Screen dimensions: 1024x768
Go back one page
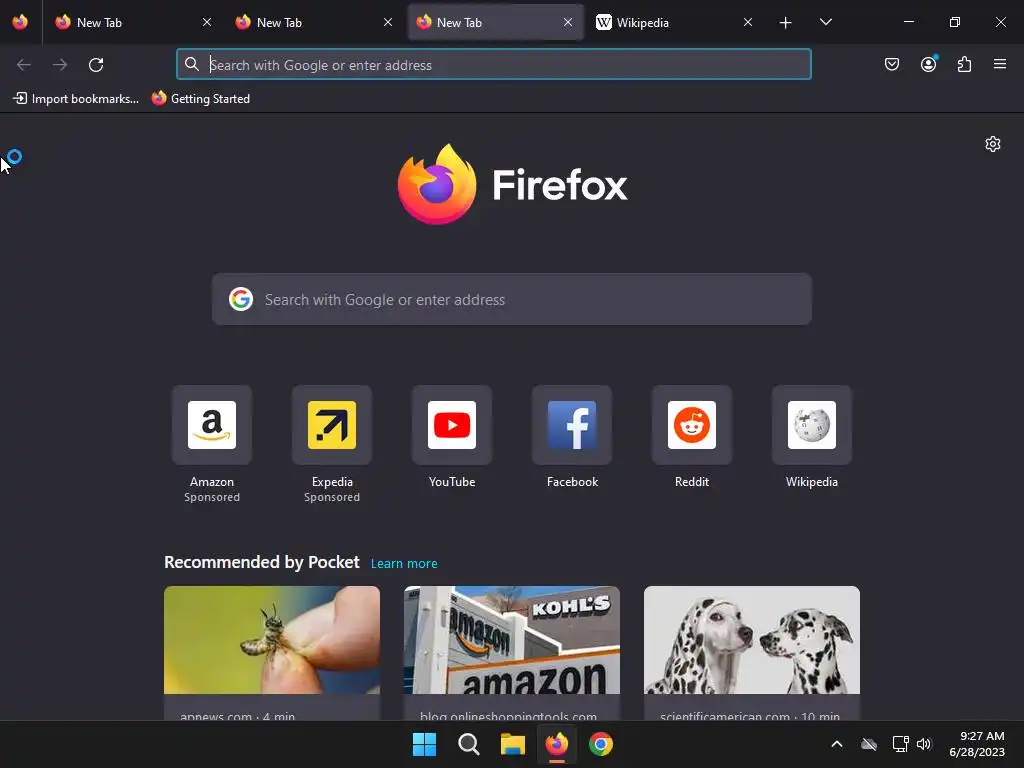tap(24, 65)
